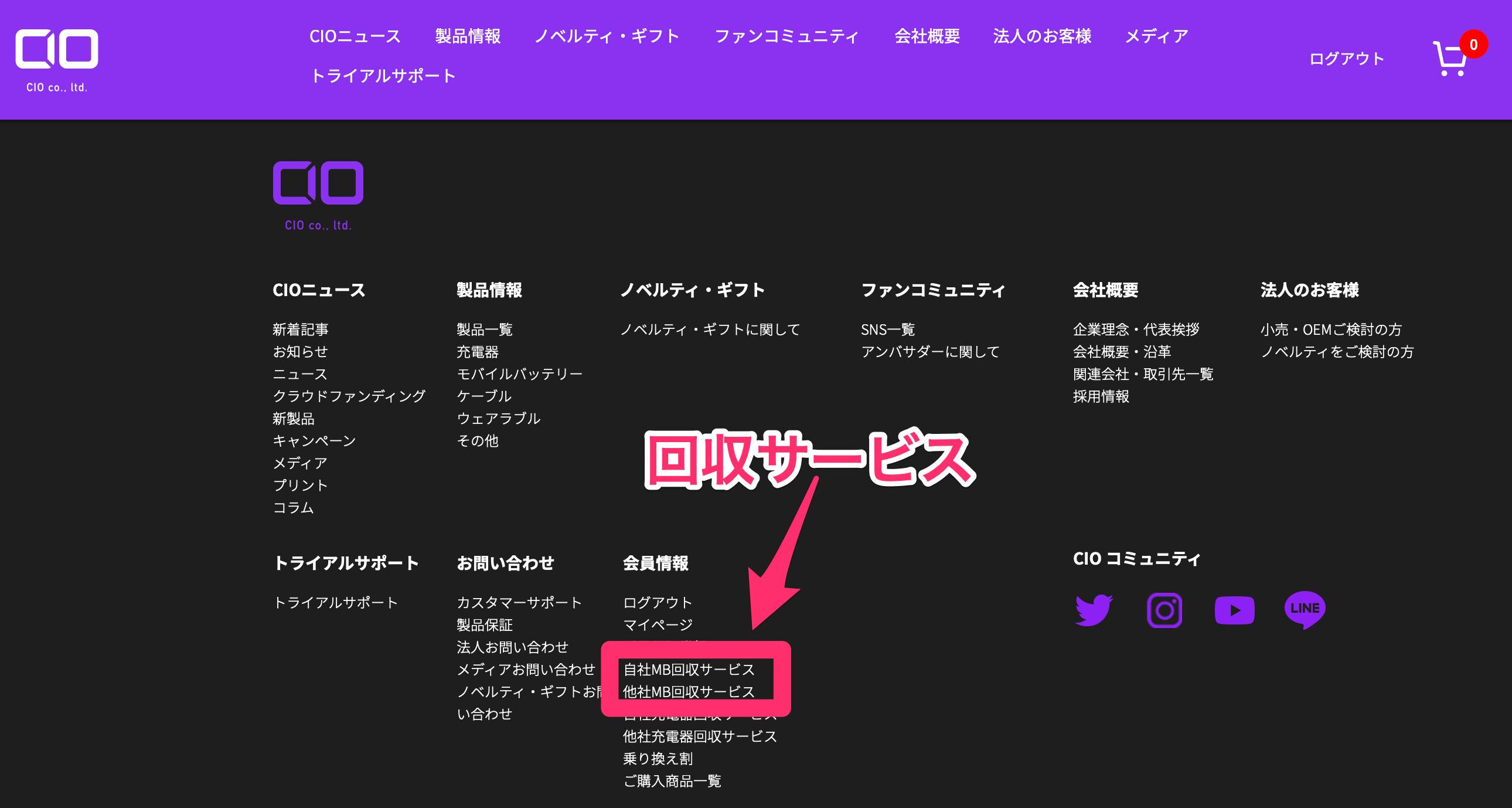Viewport: 1512px width, 808px height.
Task: Open カスタマーサポート under お問い合わせ
Action: [x=519, y=602]
